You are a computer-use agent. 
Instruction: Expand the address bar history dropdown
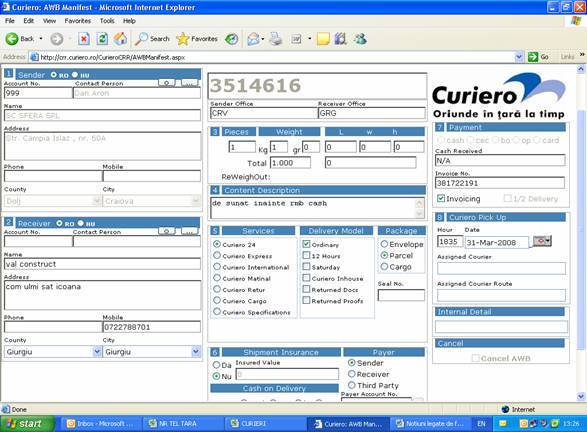click(519, 57)
